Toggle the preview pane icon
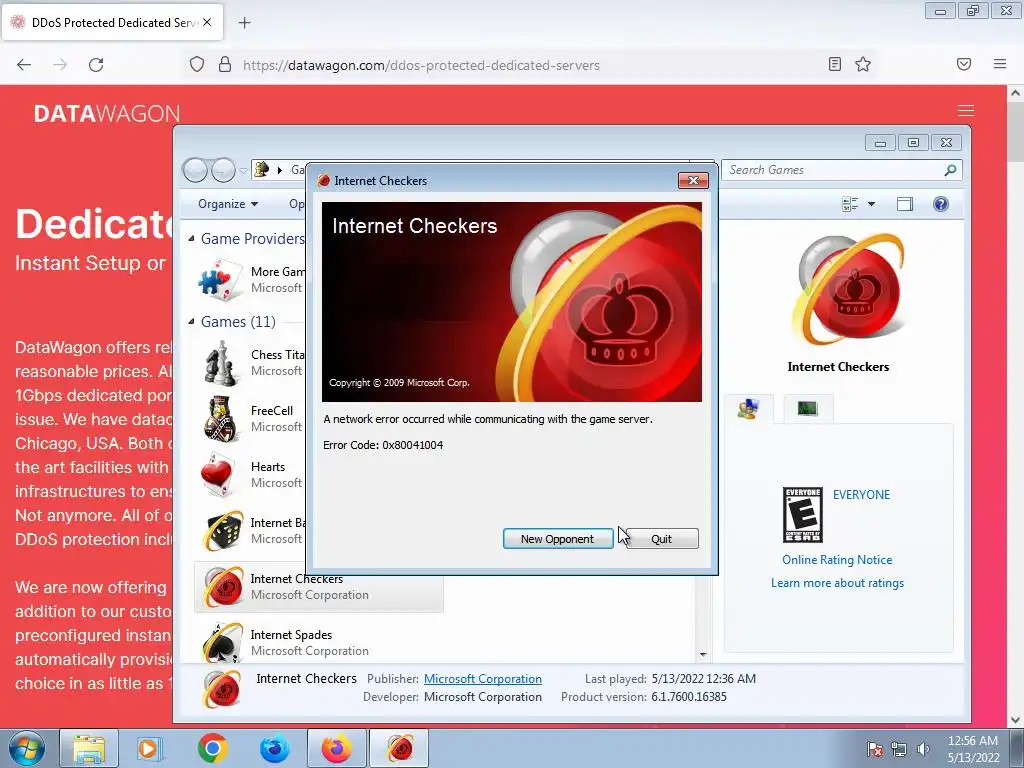Viewport: 1024px width, 768px height. click(904, 204)
